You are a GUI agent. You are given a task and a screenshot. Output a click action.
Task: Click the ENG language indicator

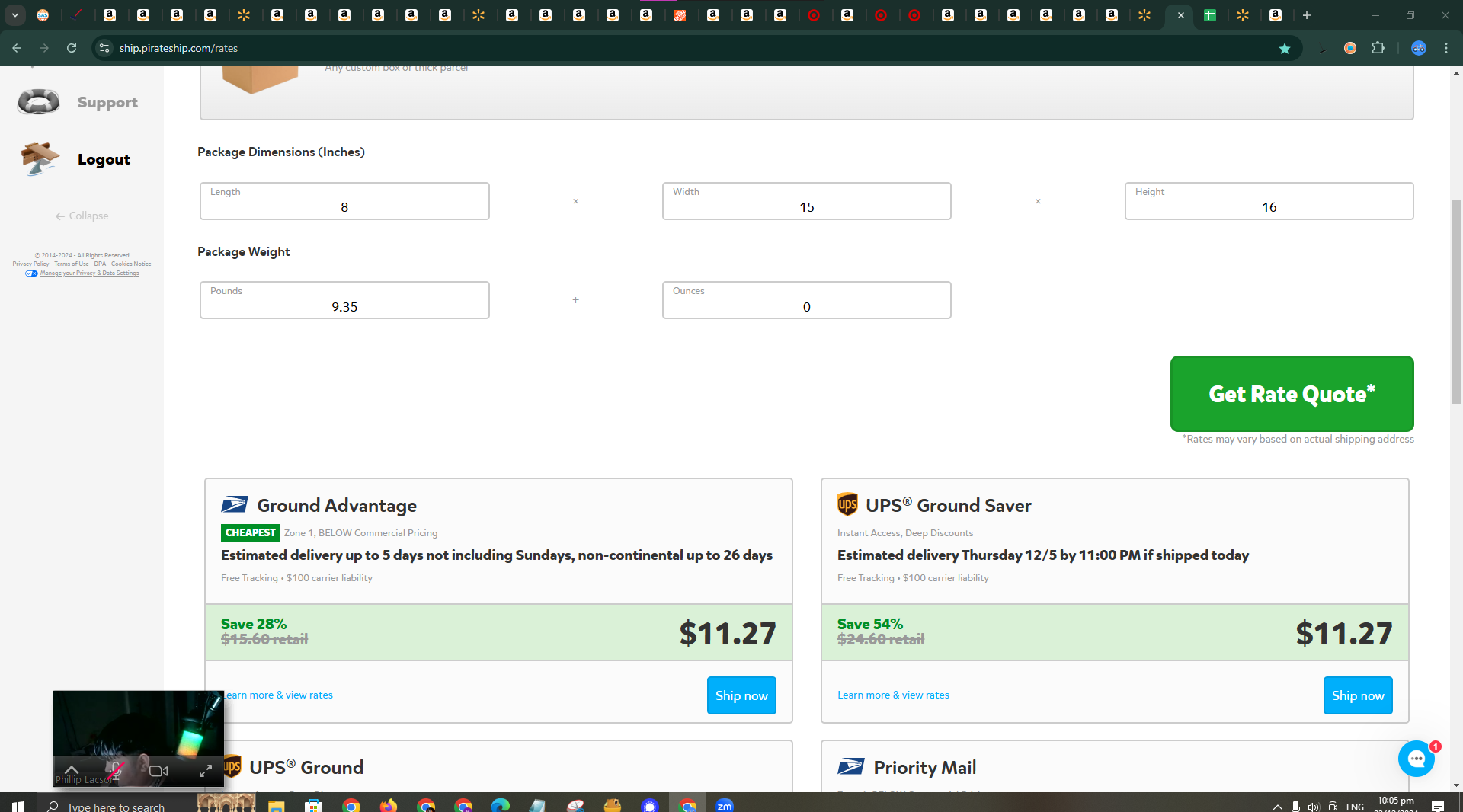pos(1355,807)
